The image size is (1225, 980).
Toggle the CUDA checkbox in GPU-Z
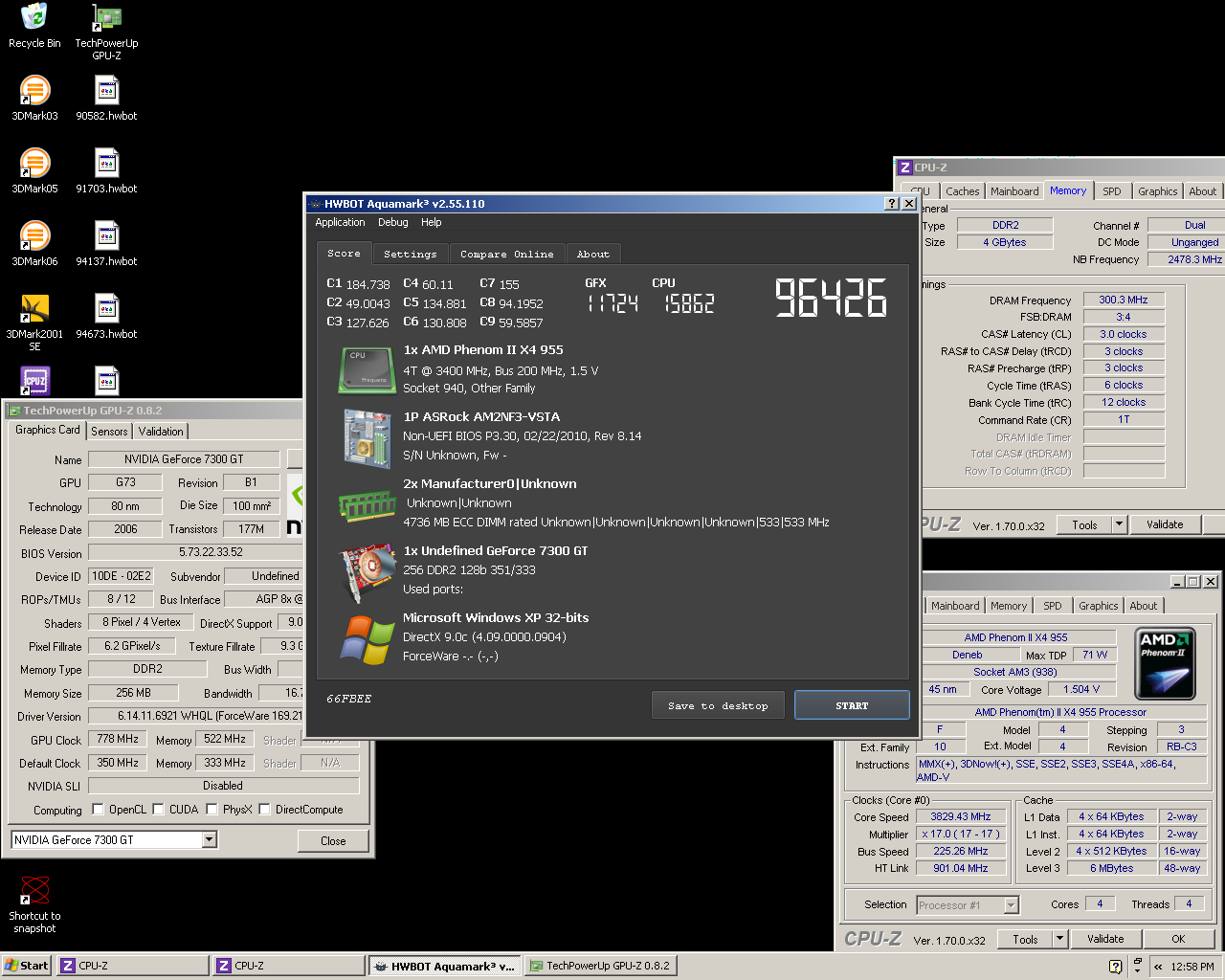tap(158, 810)
